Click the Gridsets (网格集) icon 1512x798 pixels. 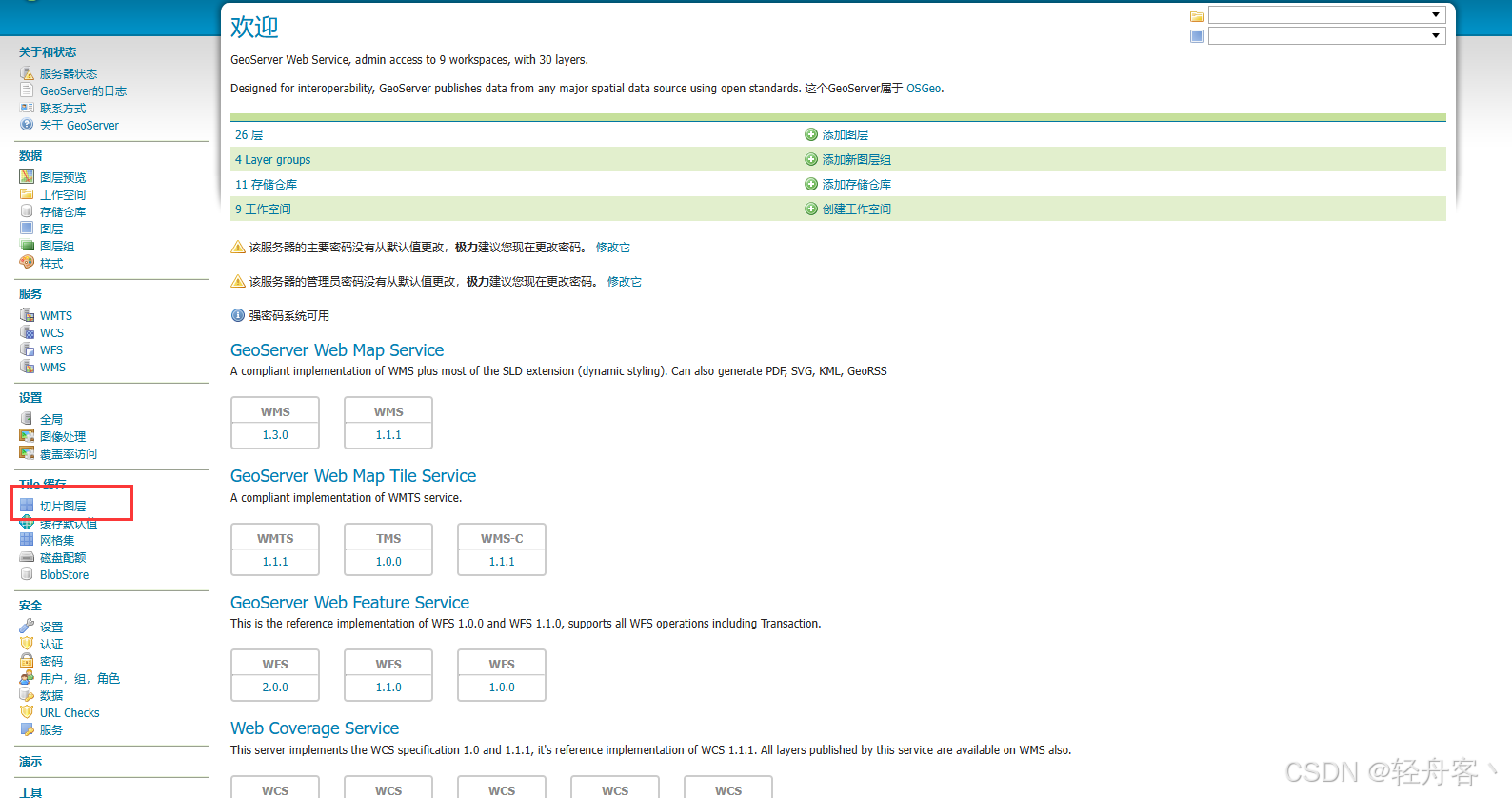click(x=27, y=540)
